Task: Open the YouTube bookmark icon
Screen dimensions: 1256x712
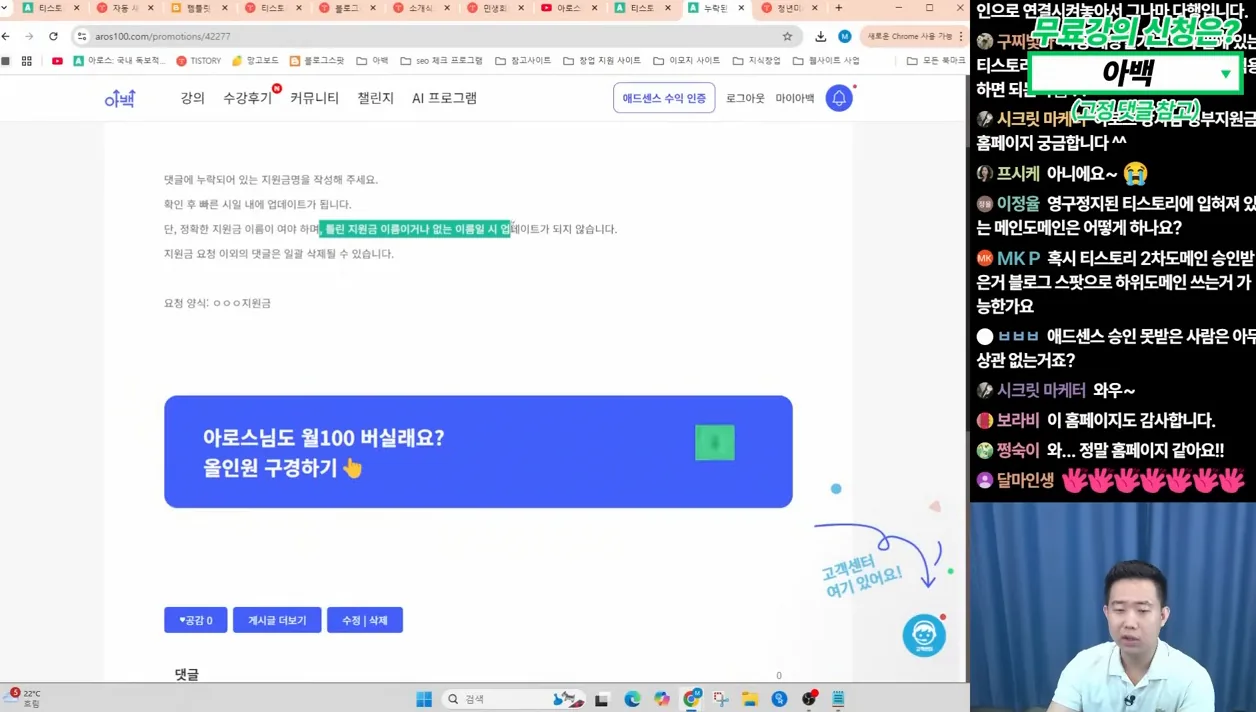Action: click(57, 61)
